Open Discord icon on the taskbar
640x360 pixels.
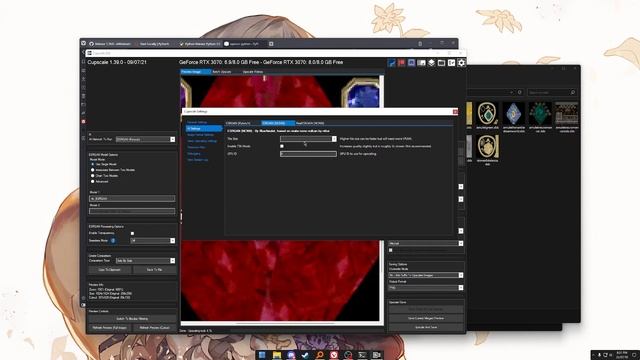pyautogui.click(x=291, y=355)
